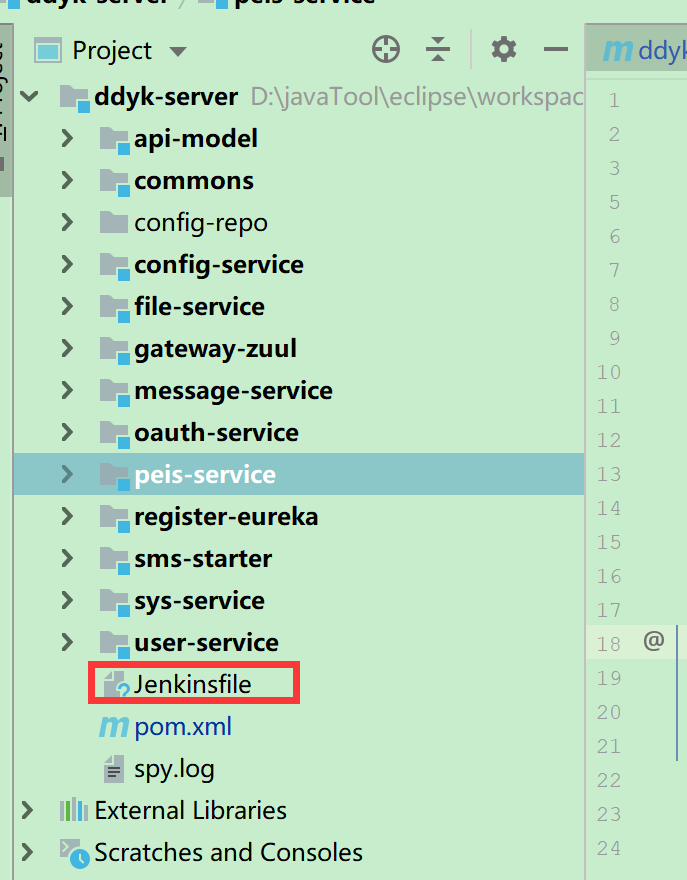
Task: Click the spy.log text file icon
Action: pos(114,769)
